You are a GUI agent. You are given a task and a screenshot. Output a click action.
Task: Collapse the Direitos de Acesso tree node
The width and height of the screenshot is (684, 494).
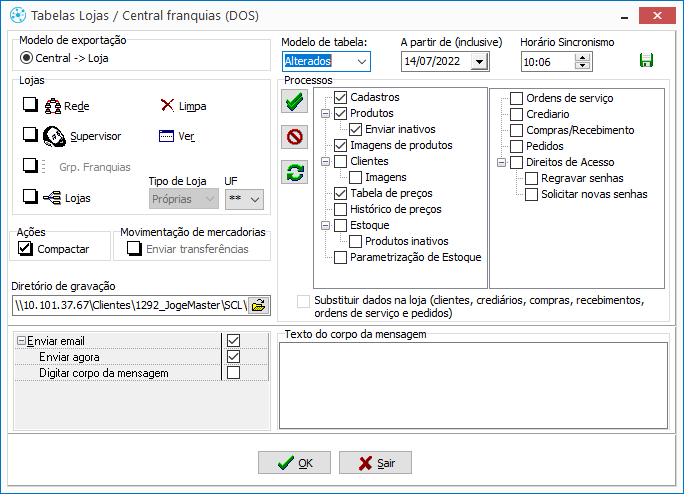point(502,162)
